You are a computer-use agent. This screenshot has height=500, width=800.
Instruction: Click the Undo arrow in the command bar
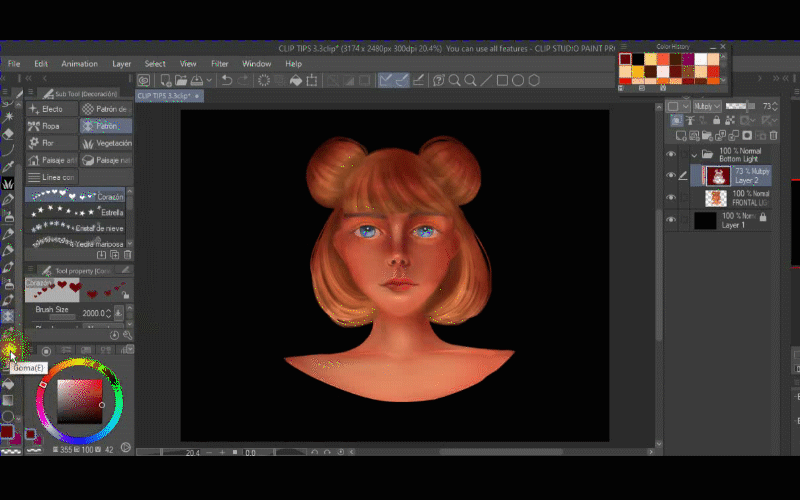tap(227, 80)
